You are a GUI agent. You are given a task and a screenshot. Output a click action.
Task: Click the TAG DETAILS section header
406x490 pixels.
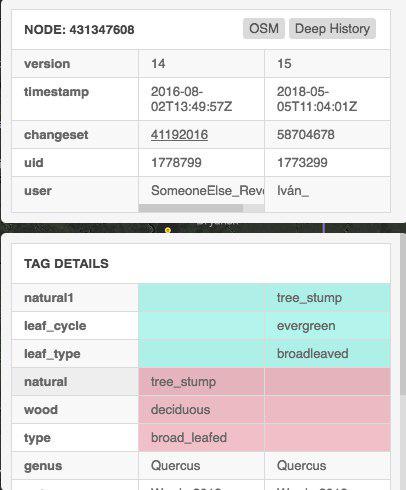(66, 264)
